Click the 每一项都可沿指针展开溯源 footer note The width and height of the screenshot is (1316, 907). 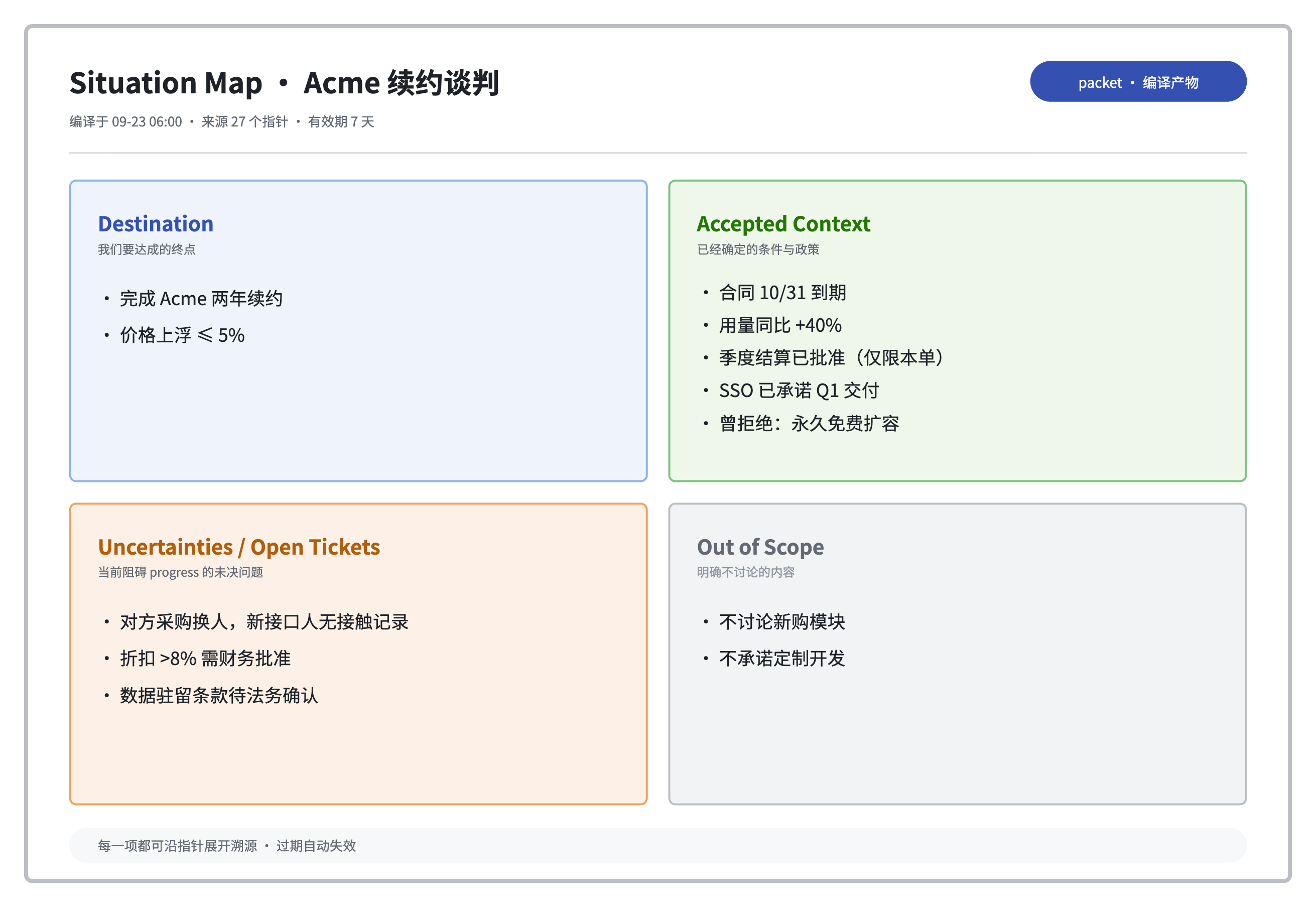(227, 846)
